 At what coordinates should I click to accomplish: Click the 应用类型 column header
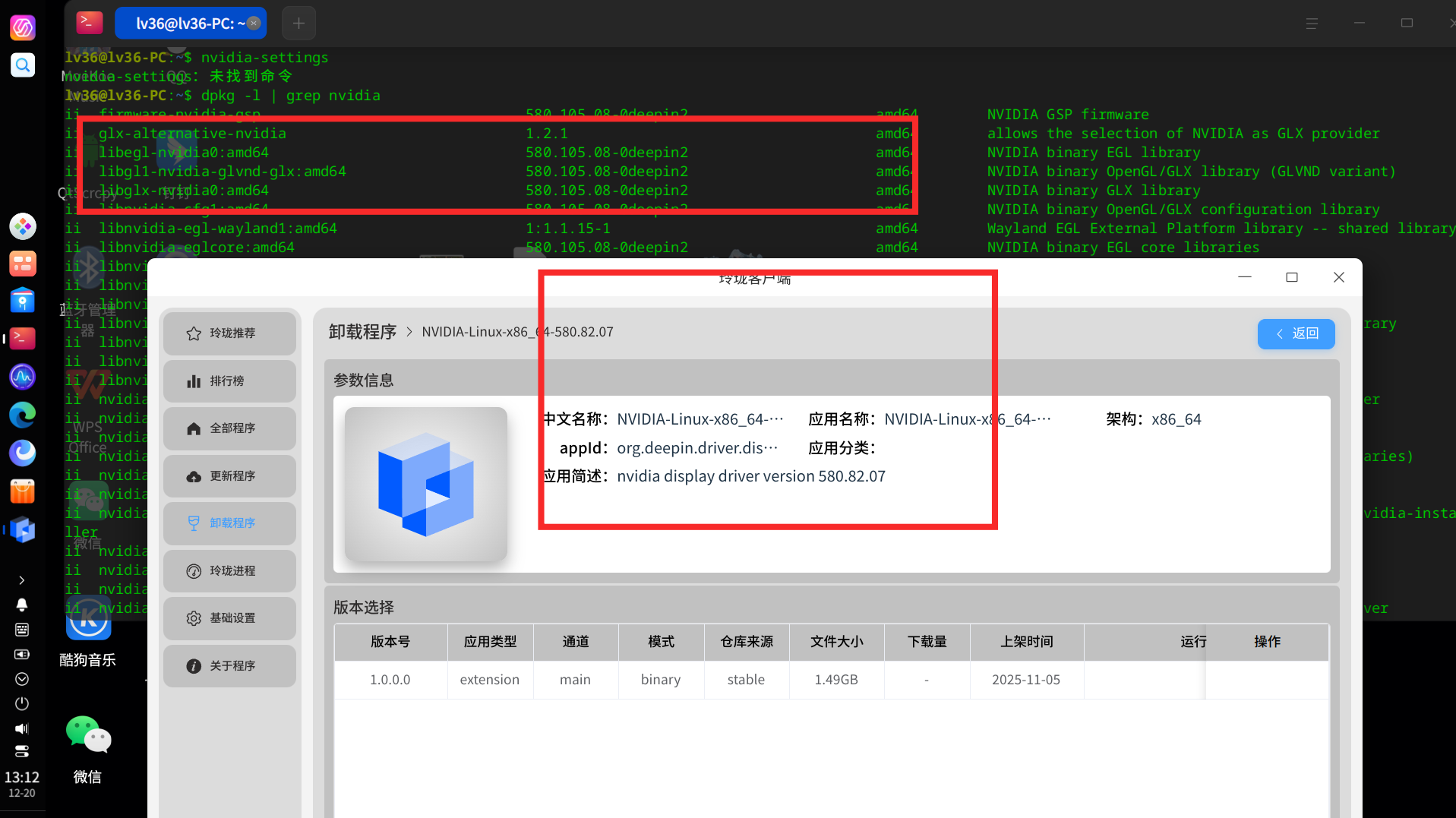(x=491, y=642)
